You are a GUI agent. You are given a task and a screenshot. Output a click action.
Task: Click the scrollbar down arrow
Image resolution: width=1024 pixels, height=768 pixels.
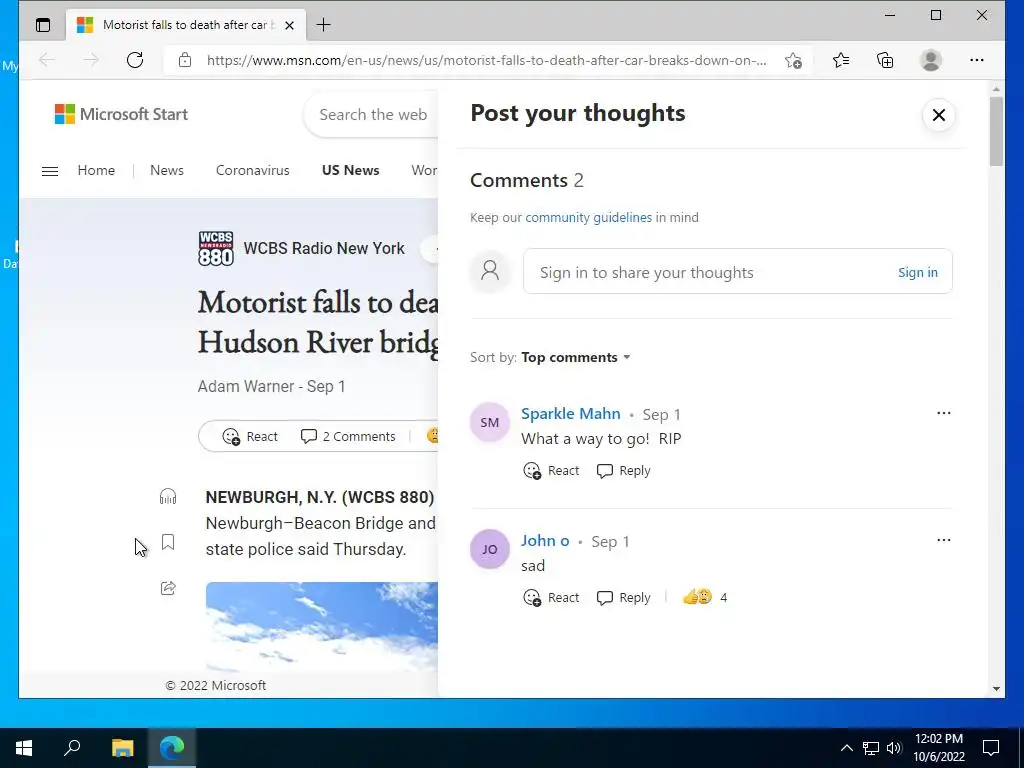coord(996,688)
